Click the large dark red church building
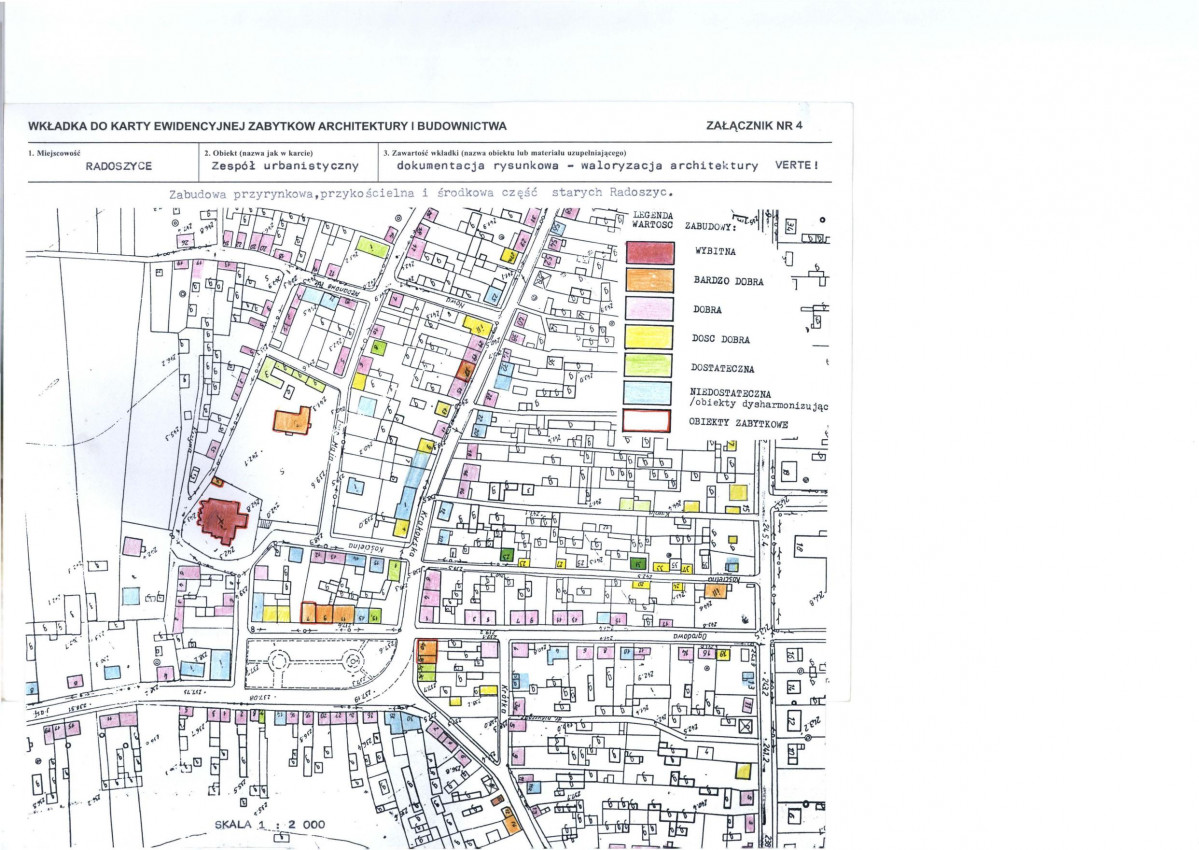This screenshot has width=1199, height=850. click(x=223, y=520)
